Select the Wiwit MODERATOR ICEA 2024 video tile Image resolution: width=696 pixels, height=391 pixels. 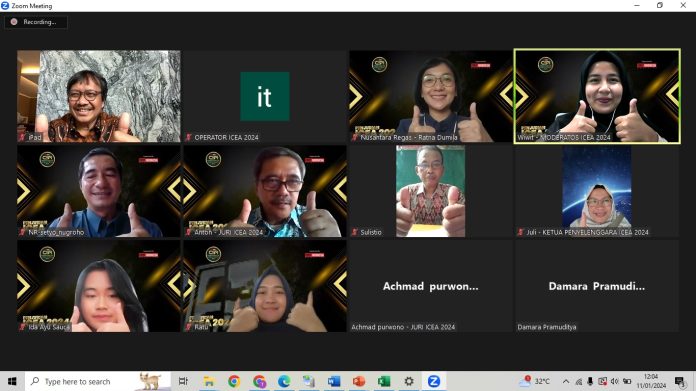pyautogui.click(x=597, y=96)
